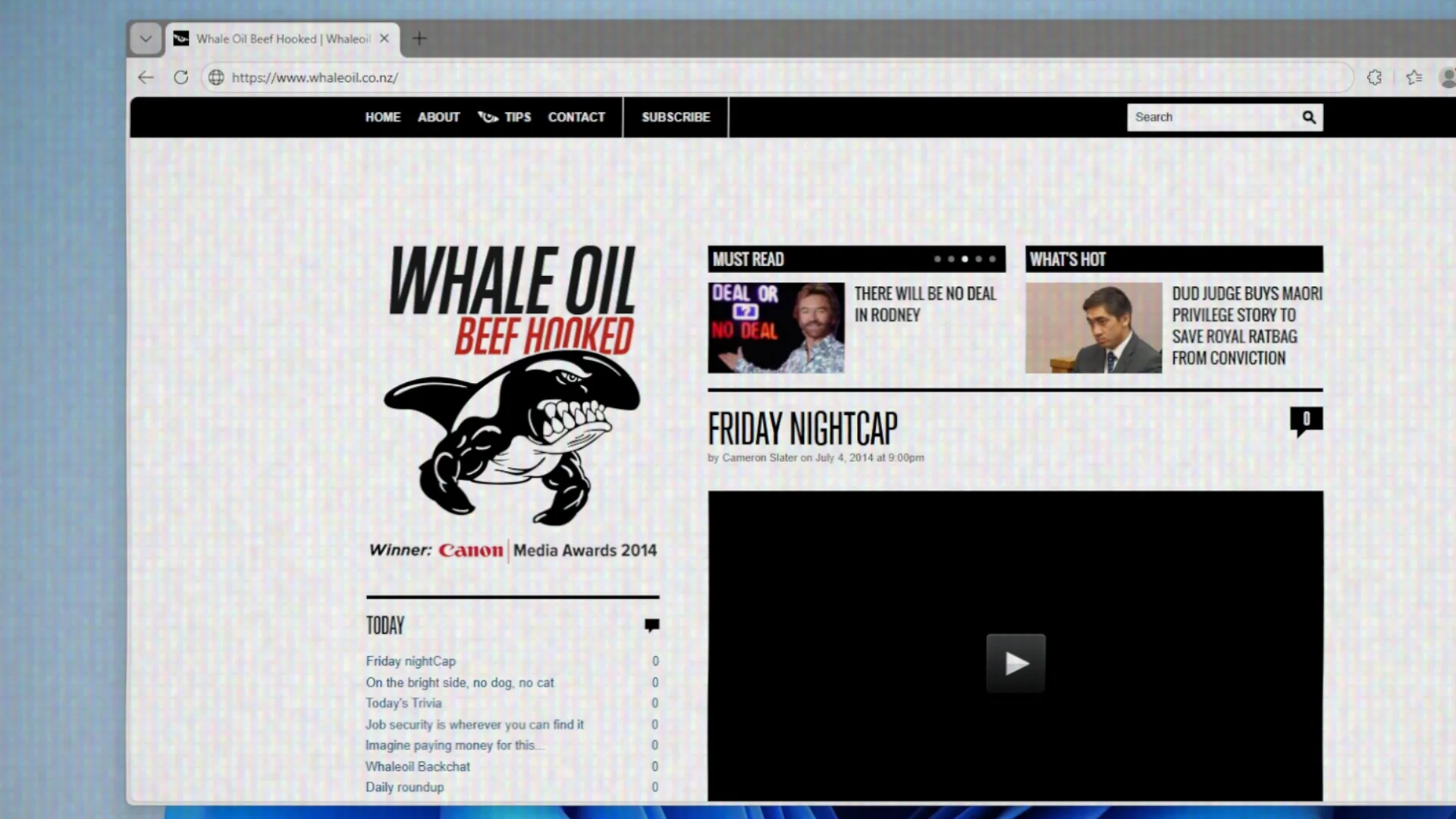Screen dimensions: 1456x819
Task: Select the last Must Read carousel dot
Action: click(992, 259)
